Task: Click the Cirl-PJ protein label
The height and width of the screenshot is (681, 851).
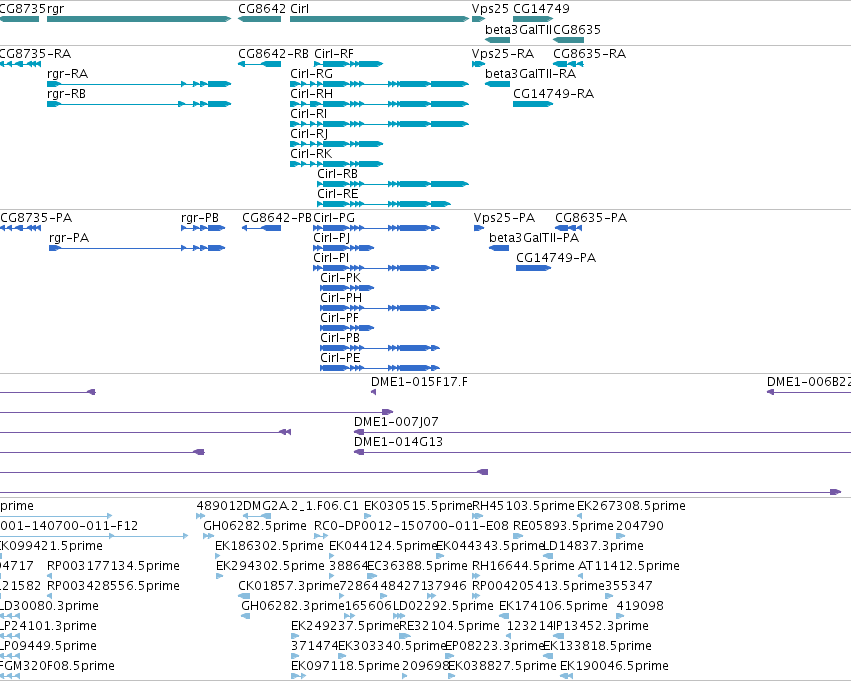Action: tap(332, 238)
